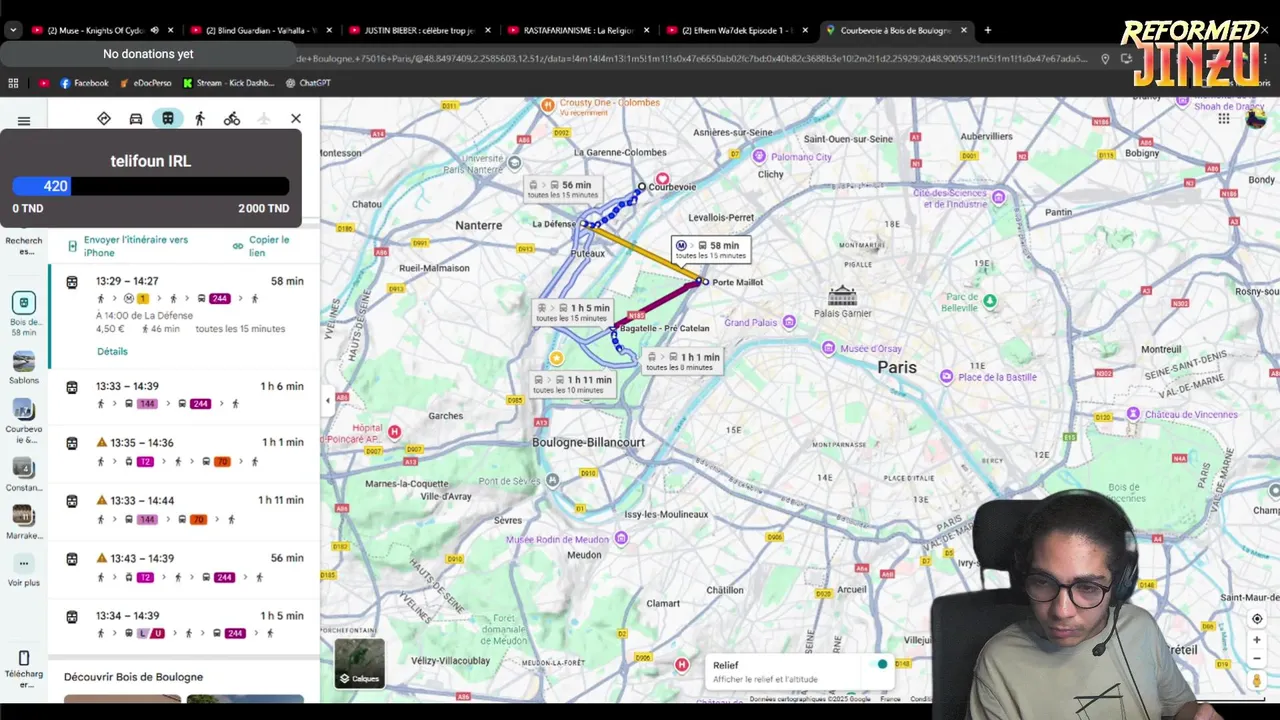
Task: Close the Muse - Knights Of Cydonia tab
Action: (171, 30)
